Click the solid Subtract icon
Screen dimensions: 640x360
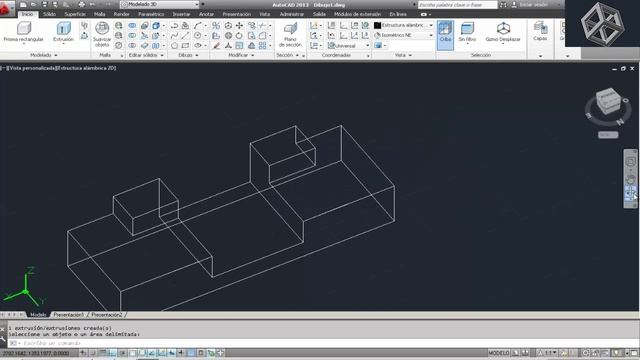[132, 36]
